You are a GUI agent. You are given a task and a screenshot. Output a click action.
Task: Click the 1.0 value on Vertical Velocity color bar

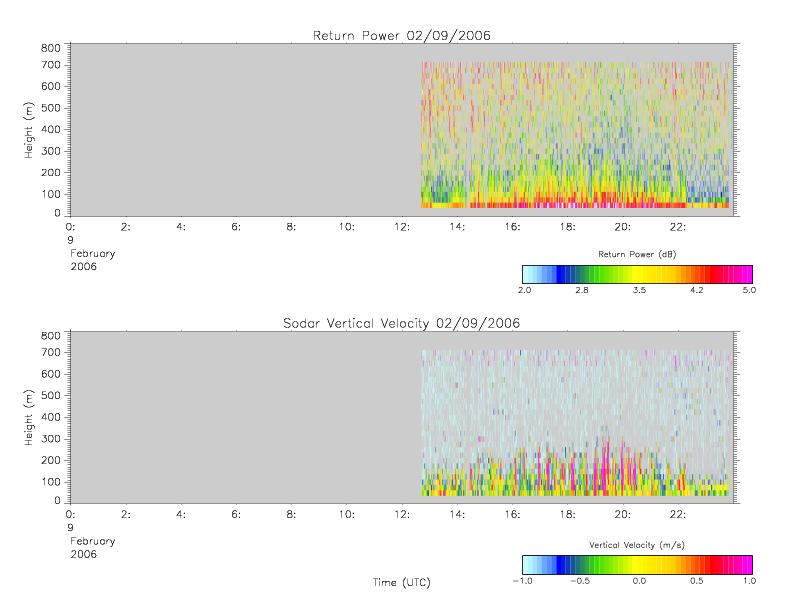point(749,581)
